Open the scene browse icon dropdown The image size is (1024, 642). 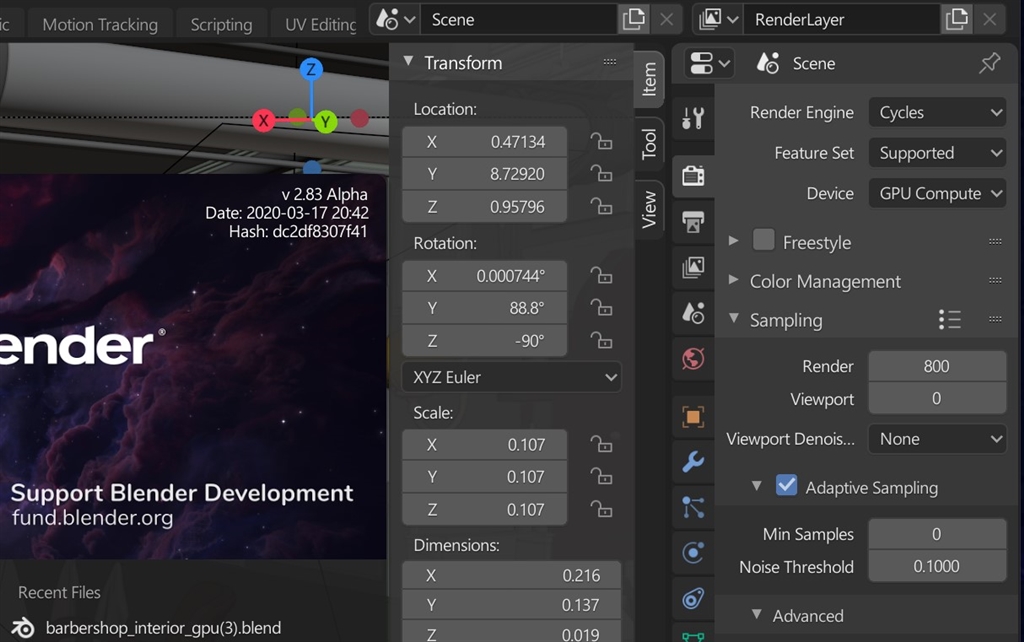coord(395,20)
